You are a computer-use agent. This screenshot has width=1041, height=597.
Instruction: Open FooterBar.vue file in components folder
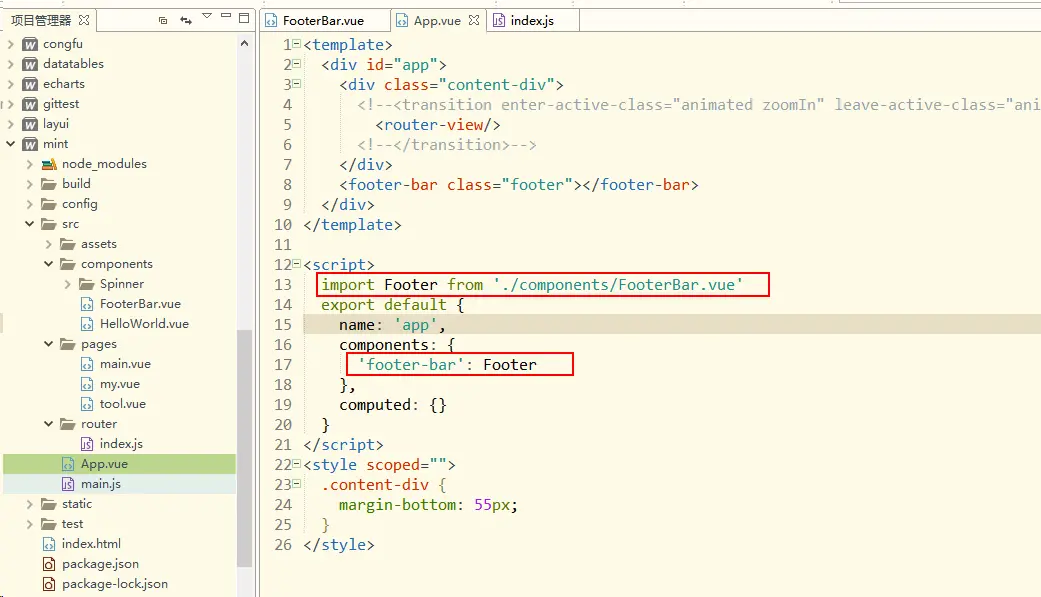[140, 303]
